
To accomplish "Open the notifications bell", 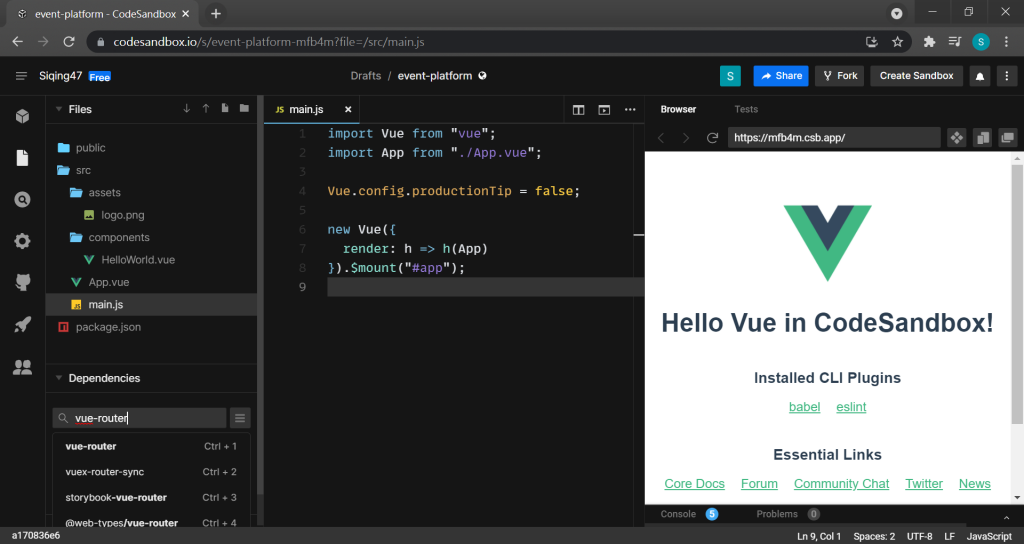I will click(x=980, y=76).
